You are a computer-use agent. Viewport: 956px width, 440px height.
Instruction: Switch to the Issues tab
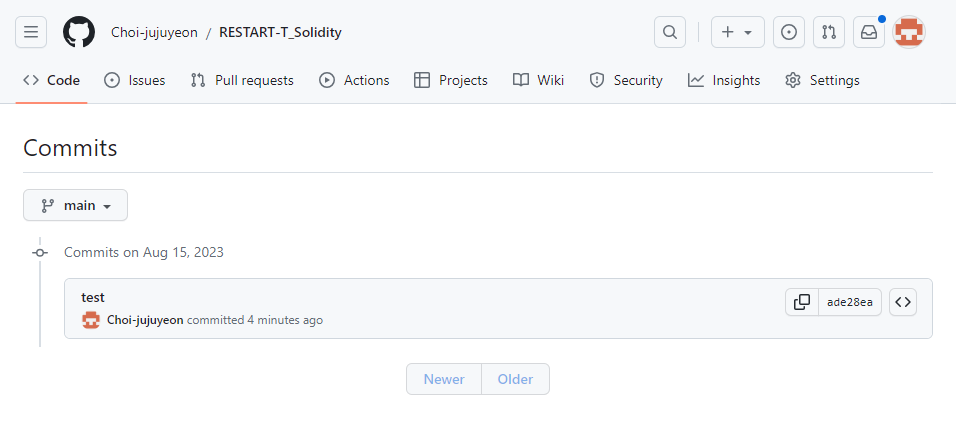[x=135, y=80]
